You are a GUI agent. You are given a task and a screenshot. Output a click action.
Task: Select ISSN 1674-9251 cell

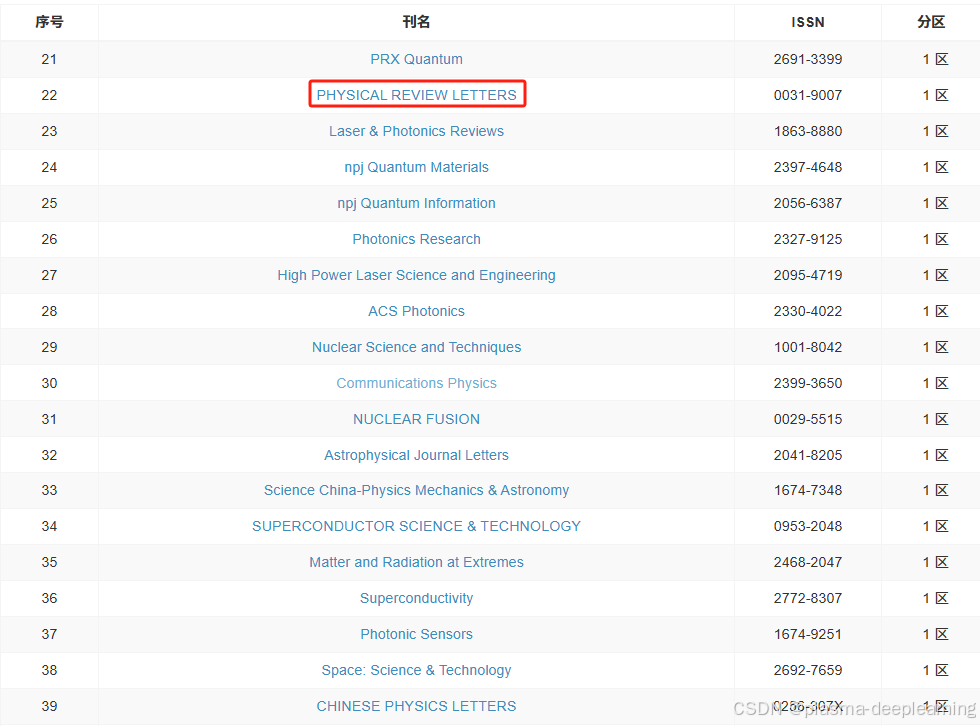[808, 634]
